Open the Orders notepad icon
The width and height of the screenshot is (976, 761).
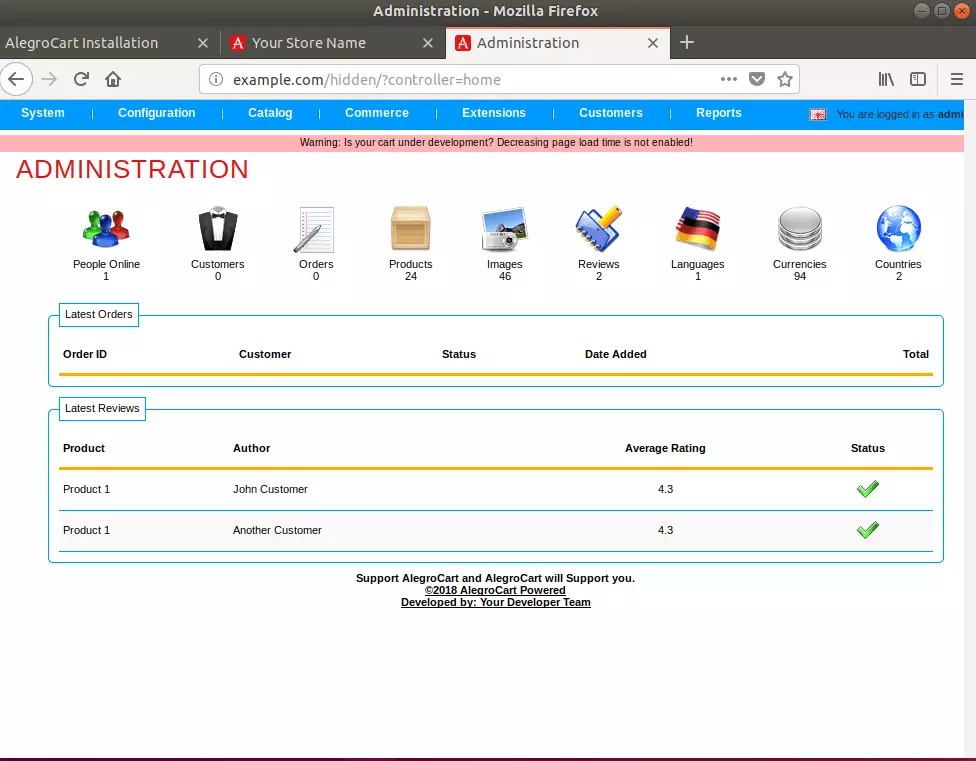pyautogui.click(x=316, y=230)
